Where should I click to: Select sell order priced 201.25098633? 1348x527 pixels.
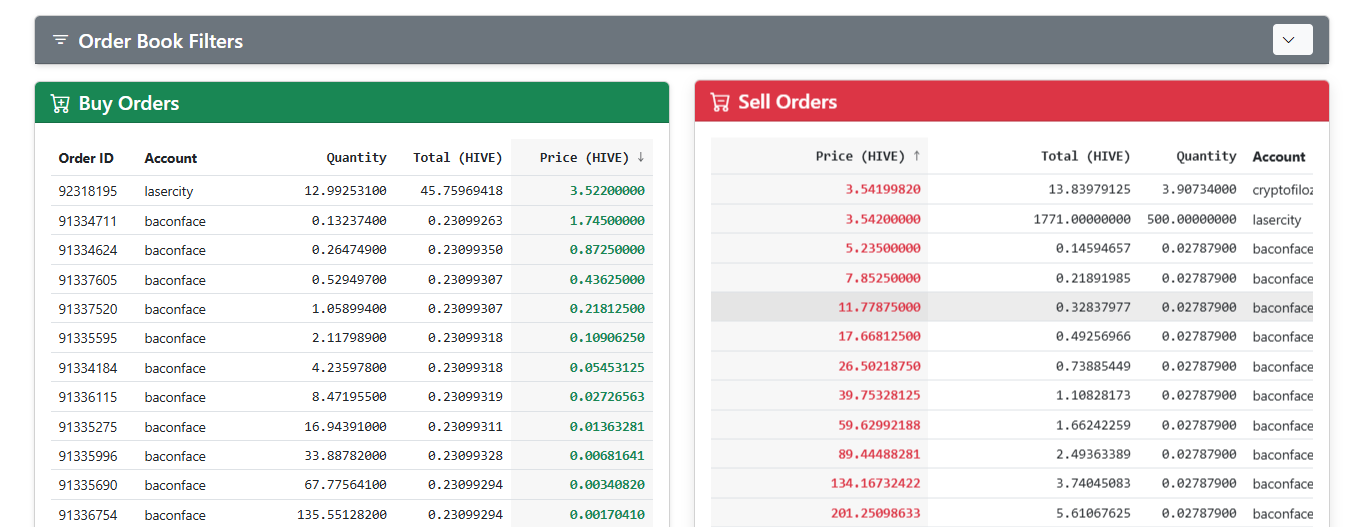(x=1012, y=513)
